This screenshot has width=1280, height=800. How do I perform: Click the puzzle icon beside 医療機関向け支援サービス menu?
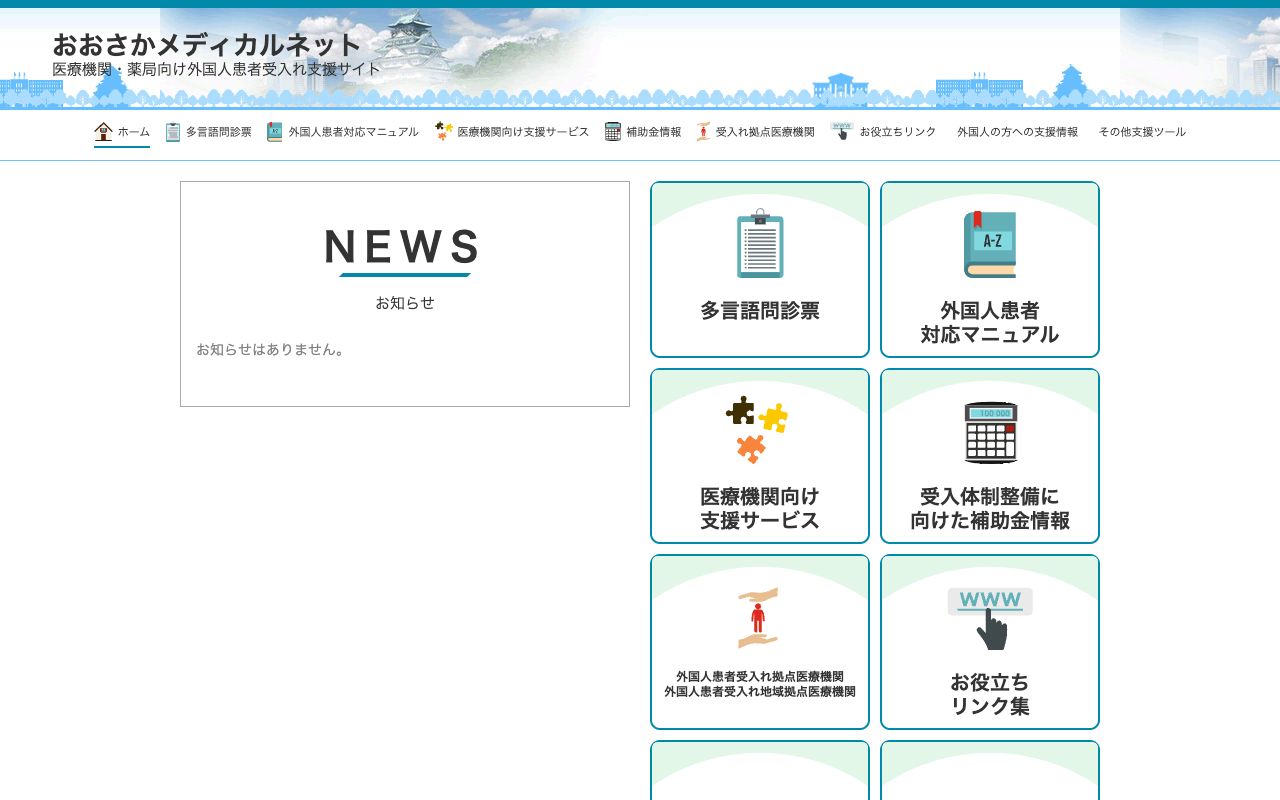442,131
